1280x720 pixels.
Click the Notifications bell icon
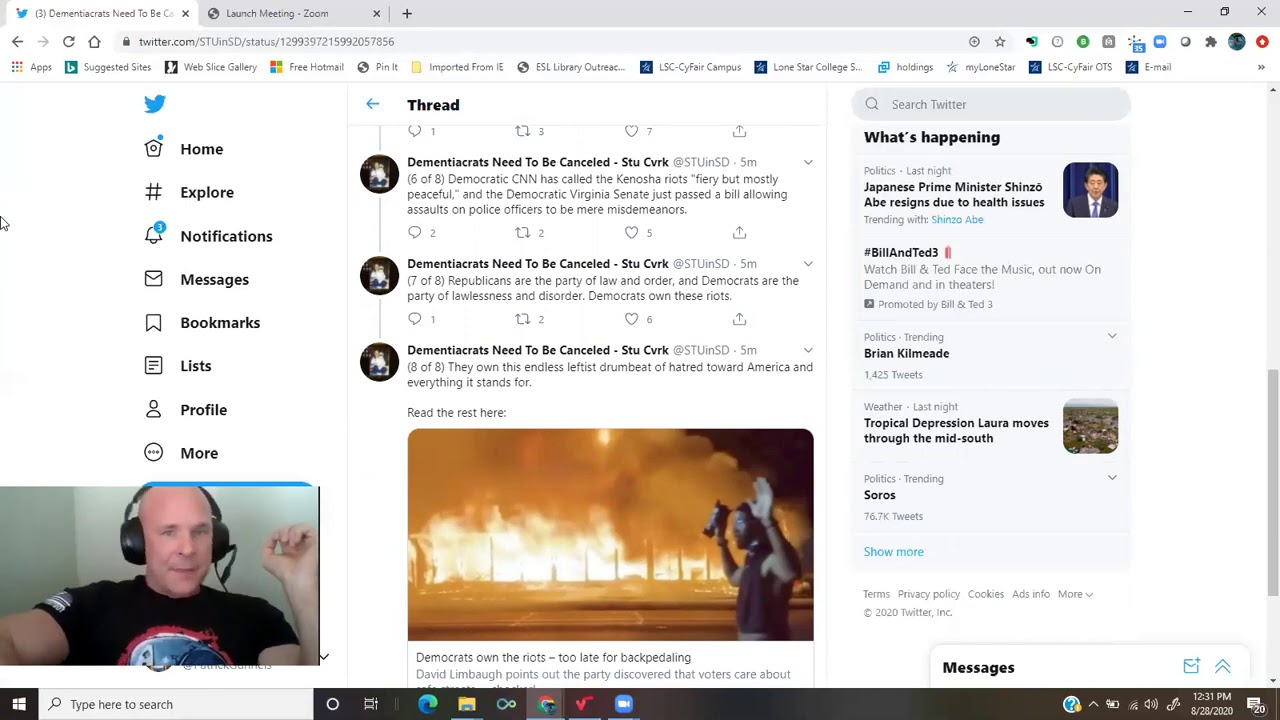(x=153, y=235)
